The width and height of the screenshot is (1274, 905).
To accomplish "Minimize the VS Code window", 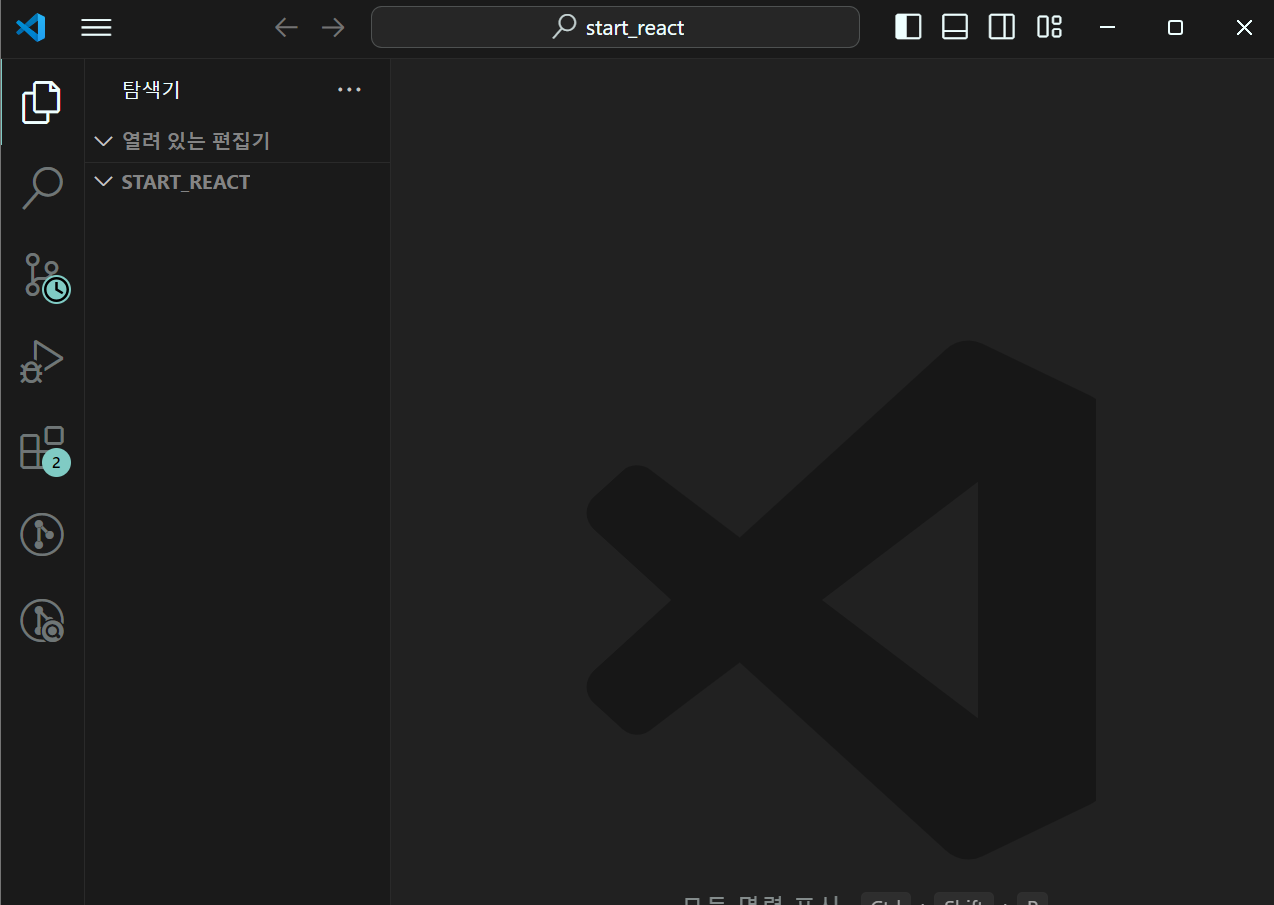I will pyautogui.click(x=1107, y=28).
